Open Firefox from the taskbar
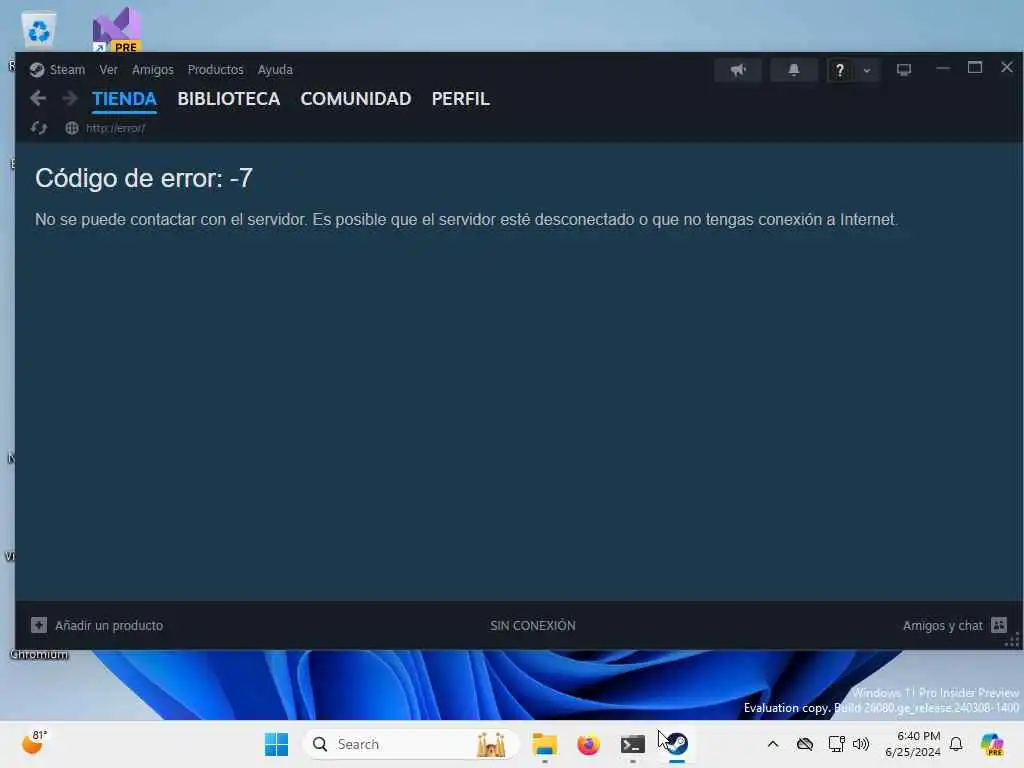This screenshot has width=1024, height=768. click(588, 744)
